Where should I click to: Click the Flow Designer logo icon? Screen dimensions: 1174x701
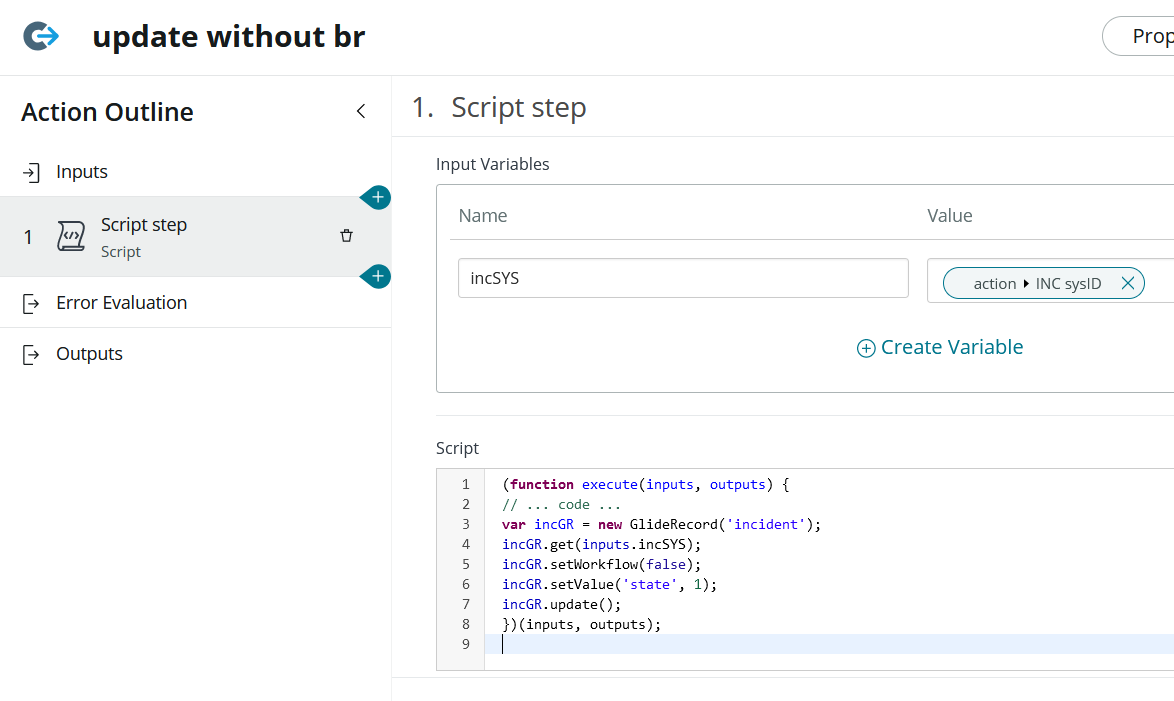click(x=40, y=36)
